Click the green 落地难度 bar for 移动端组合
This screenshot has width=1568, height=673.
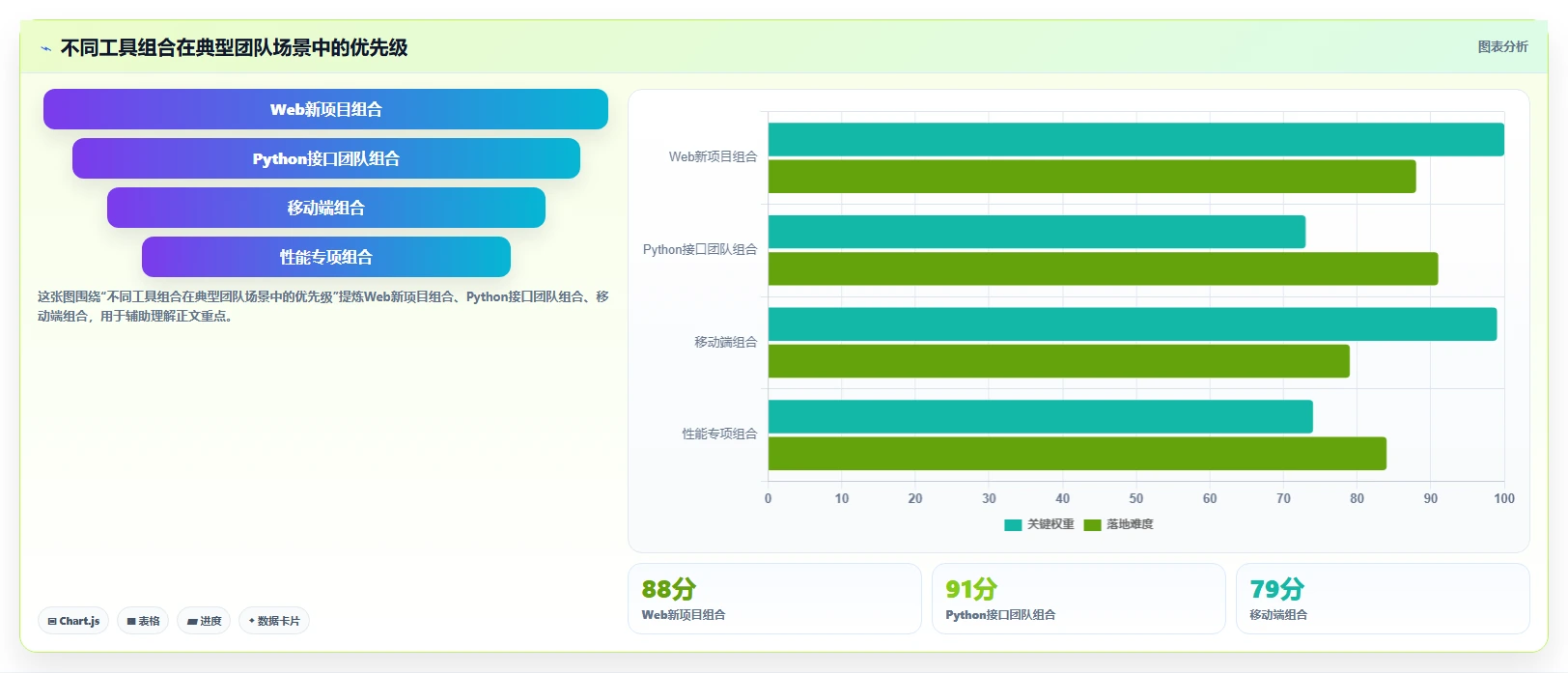pyautogui.click(x=1059, y=361)
